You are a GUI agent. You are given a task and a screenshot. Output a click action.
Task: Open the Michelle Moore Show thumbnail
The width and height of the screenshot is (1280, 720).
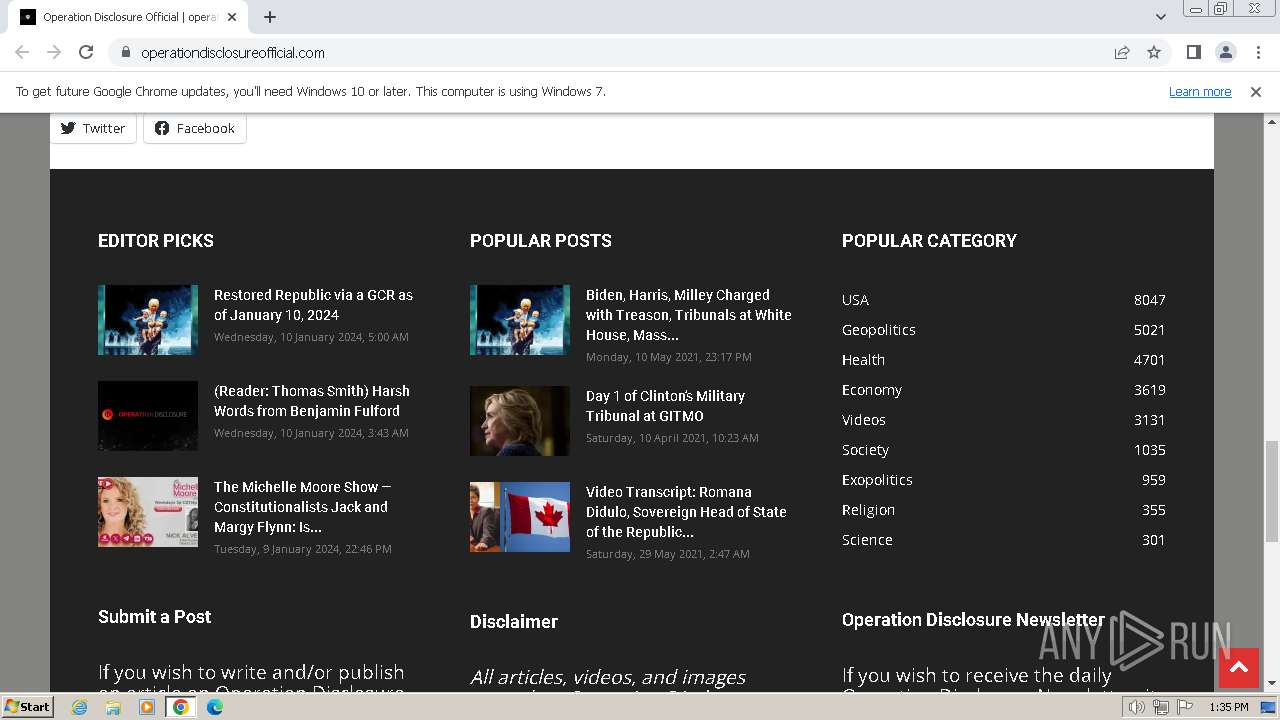(x=148, y=512)
